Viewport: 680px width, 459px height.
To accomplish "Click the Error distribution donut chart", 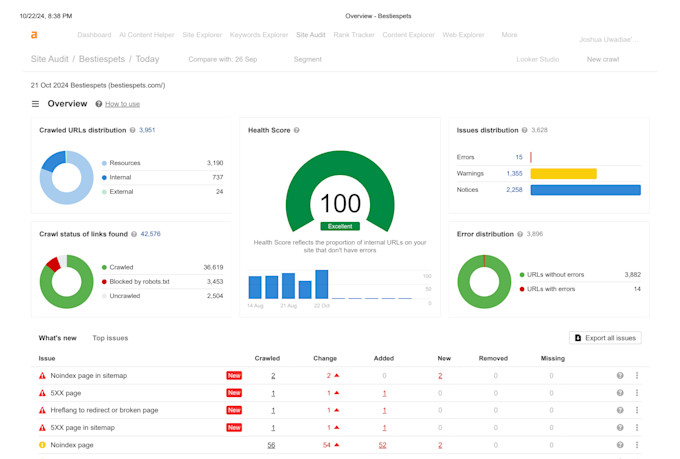I will [484, 282].
